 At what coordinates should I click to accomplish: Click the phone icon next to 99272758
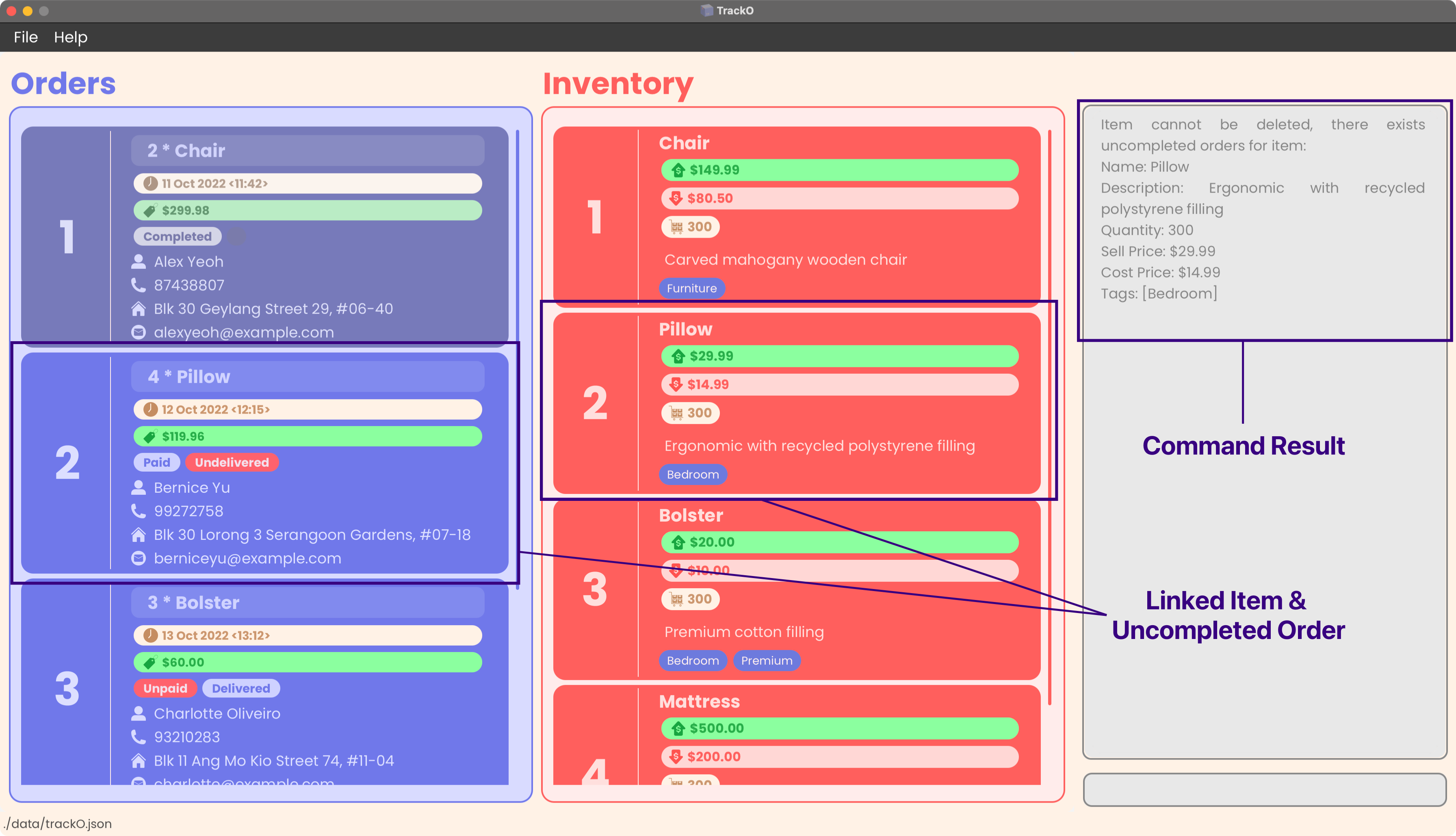(139, 511)
